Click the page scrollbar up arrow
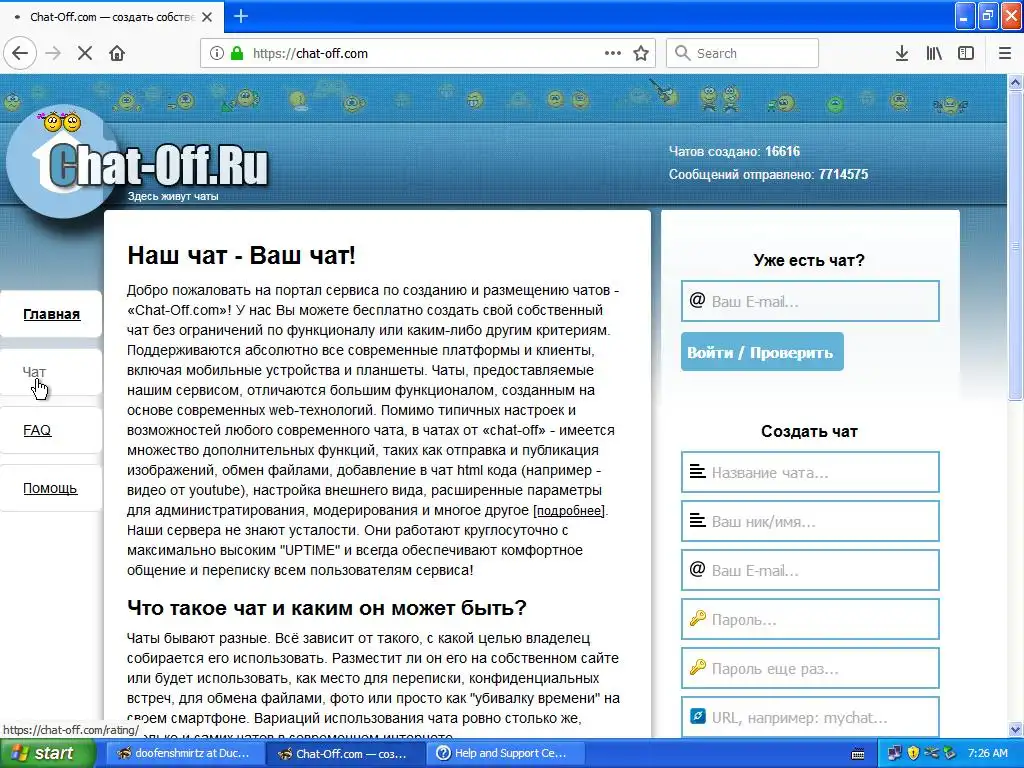The height and width of the screenshot is (768, 1024). pos(1016,82)
